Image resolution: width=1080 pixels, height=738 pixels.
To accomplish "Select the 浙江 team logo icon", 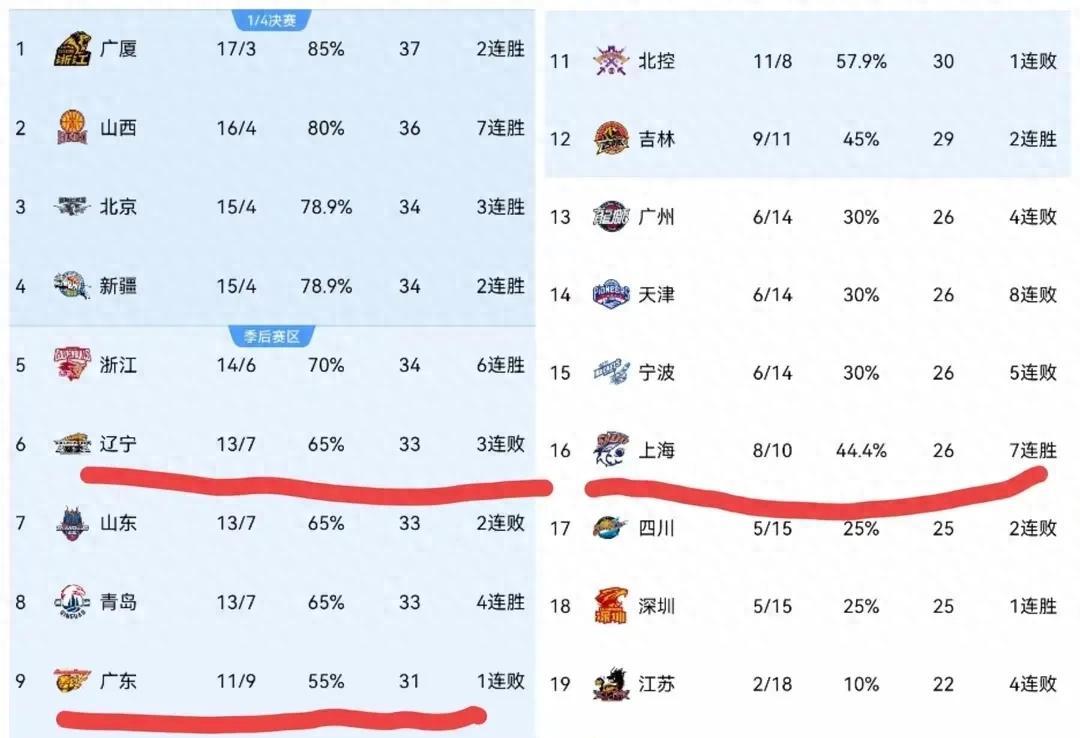I will (x=73, y=365).
